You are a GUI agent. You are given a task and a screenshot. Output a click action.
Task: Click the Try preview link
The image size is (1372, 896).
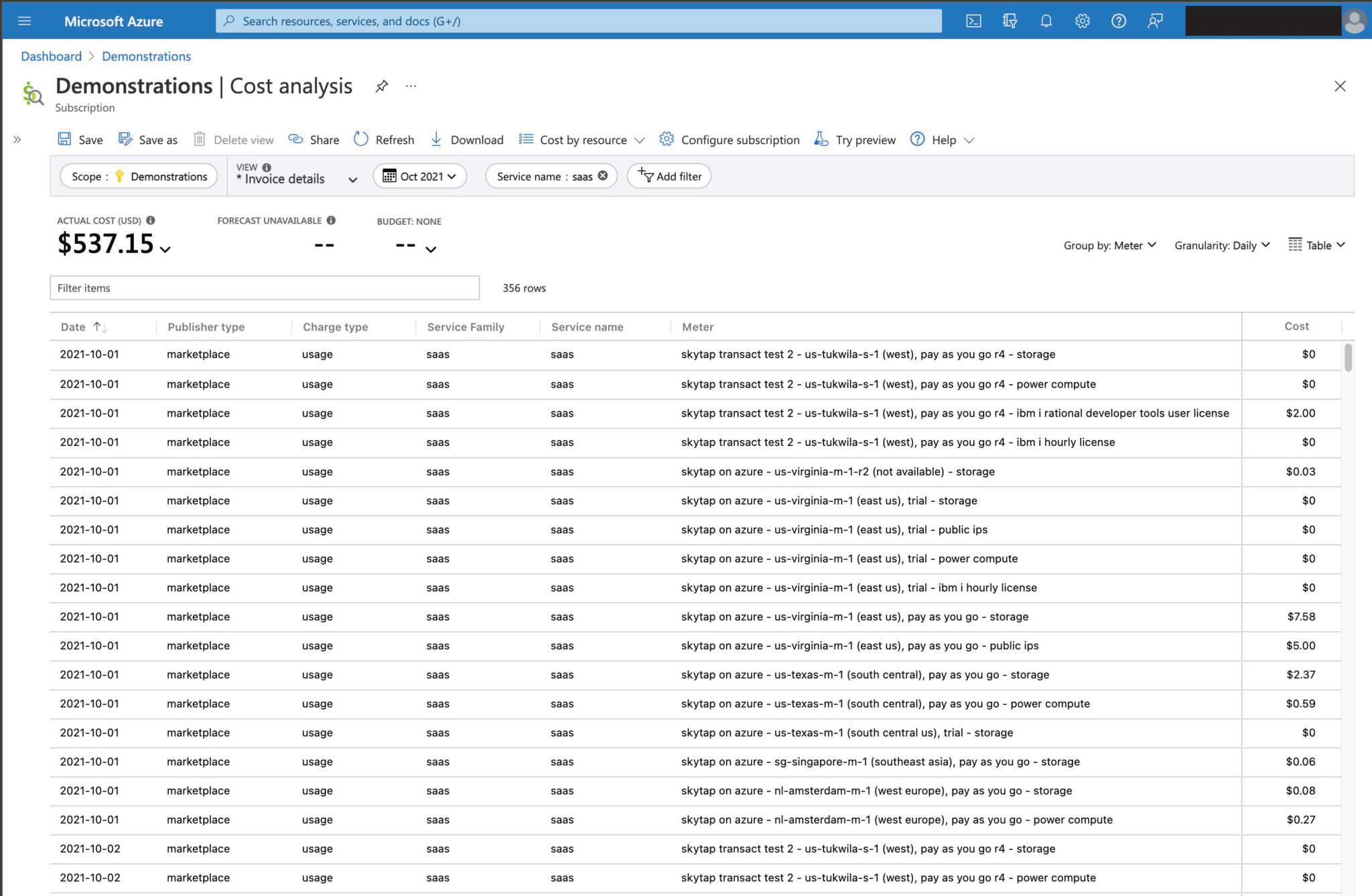[855, 139]
